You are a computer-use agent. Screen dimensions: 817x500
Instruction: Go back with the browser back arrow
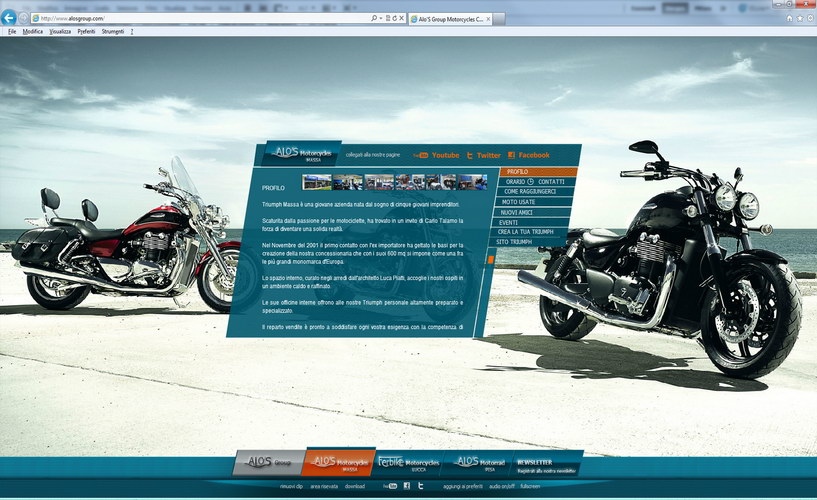[8, 18]
